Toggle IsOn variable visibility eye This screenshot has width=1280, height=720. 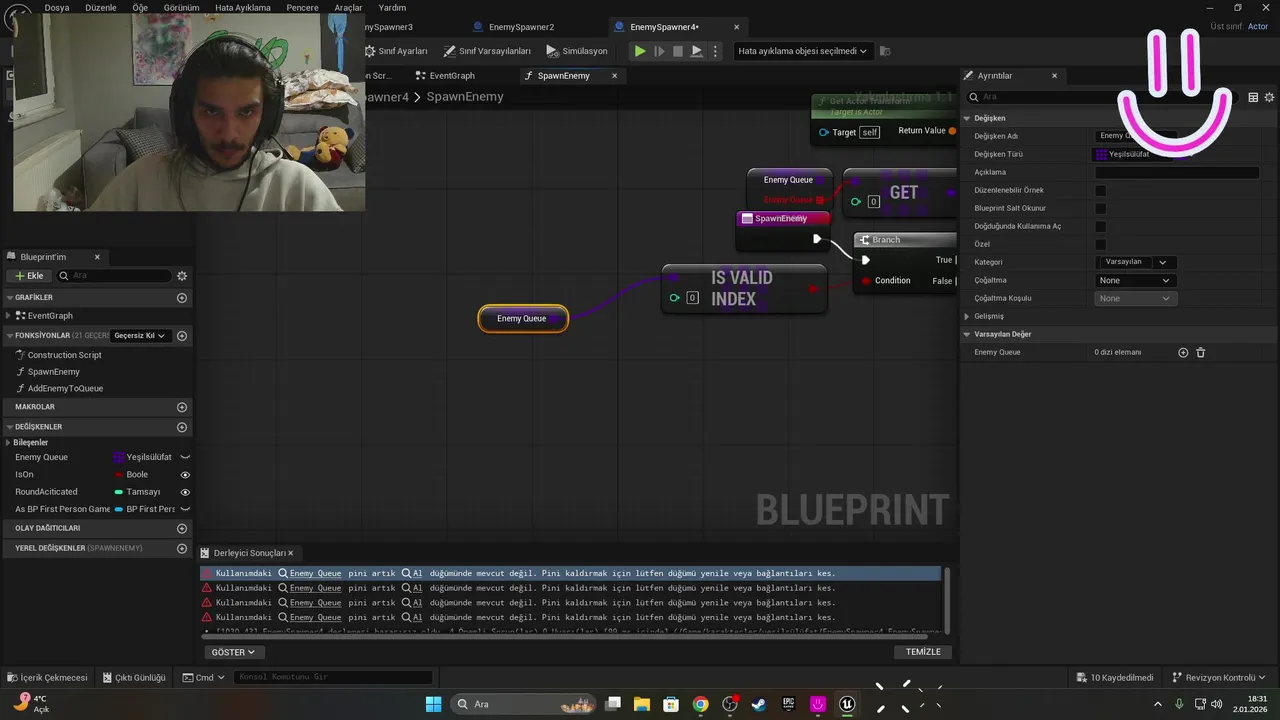coord(185,475)
